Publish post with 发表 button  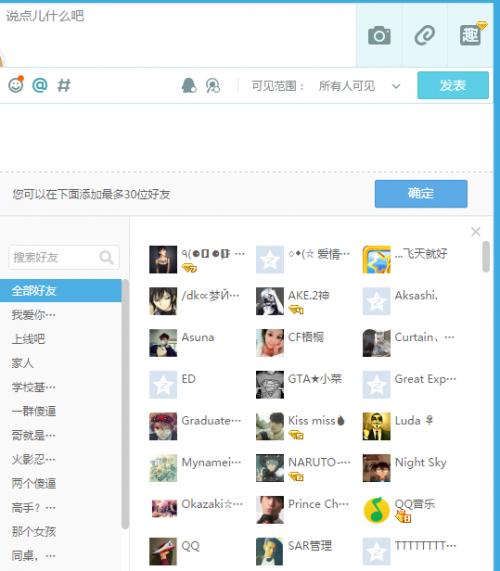click(453, 86)
